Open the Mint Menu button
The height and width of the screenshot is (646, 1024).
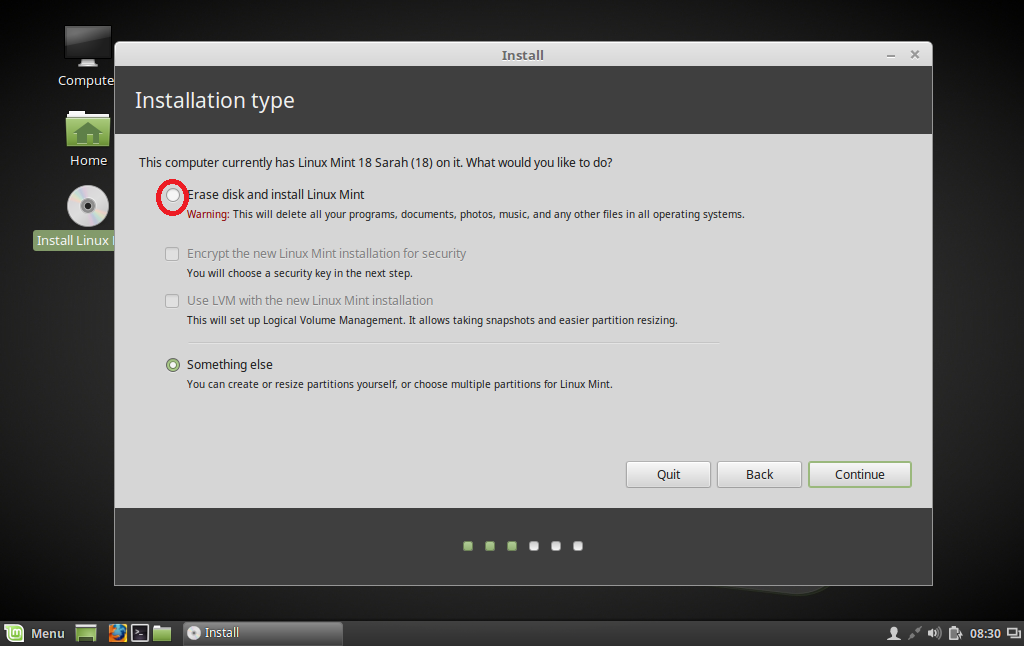coord(35,633)
